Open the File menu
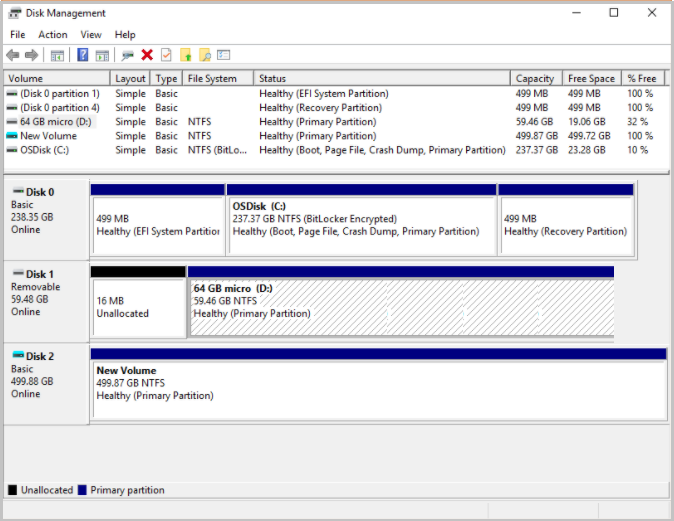 (x=18, y=34)
